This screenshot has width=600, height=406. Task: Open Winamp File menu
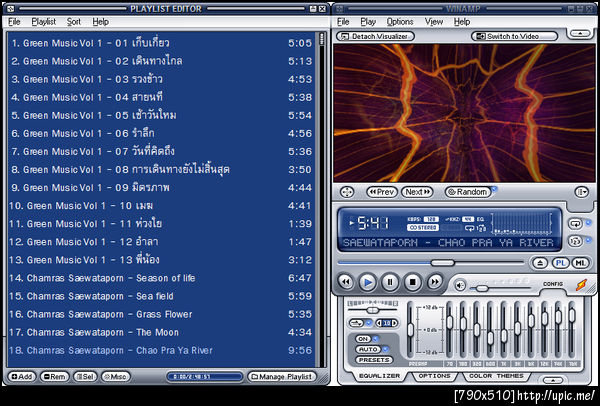[x=343, y=22]
